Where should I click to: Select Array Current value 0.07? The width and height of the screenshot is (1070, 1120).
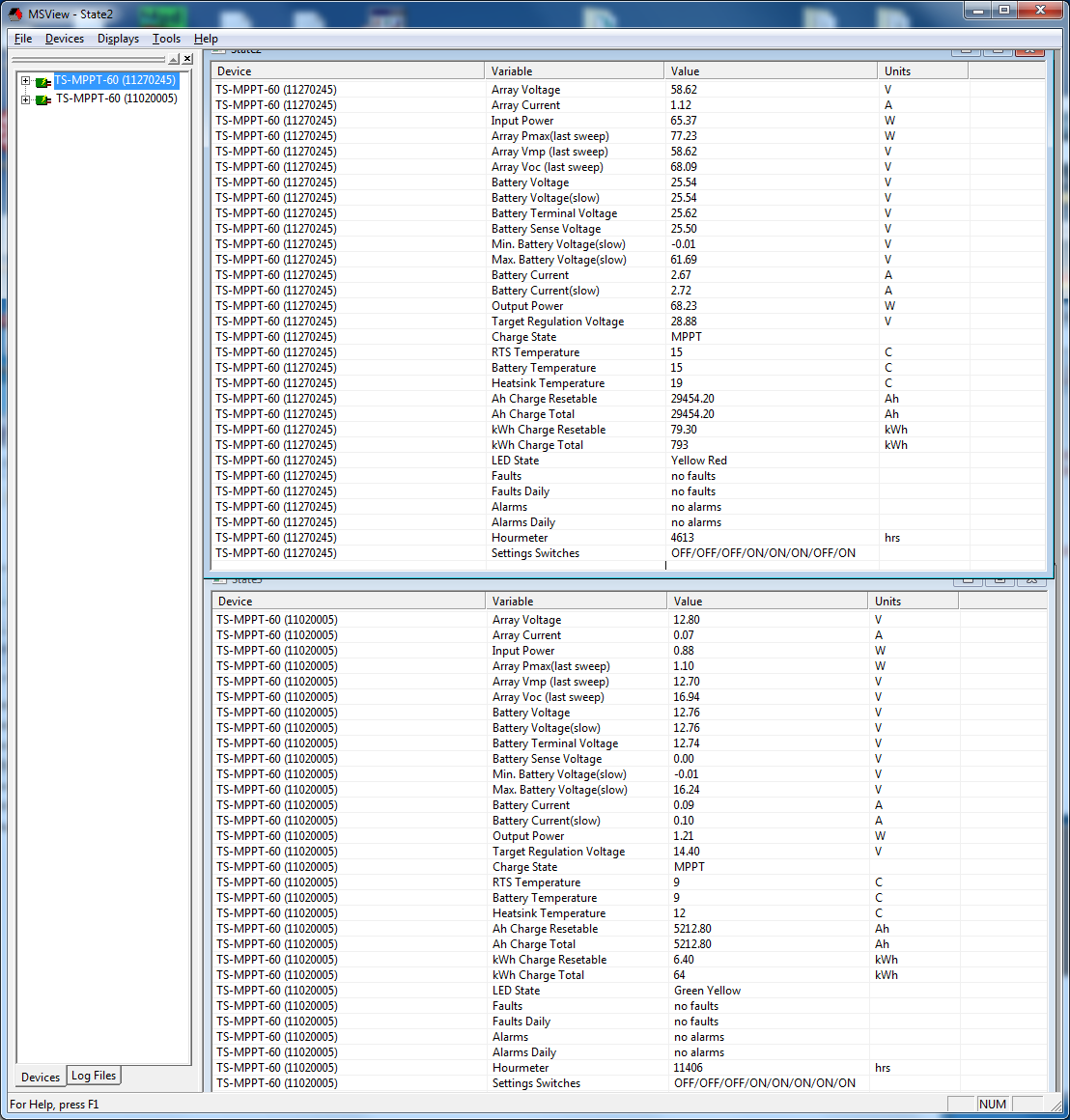tap(684, 635)
